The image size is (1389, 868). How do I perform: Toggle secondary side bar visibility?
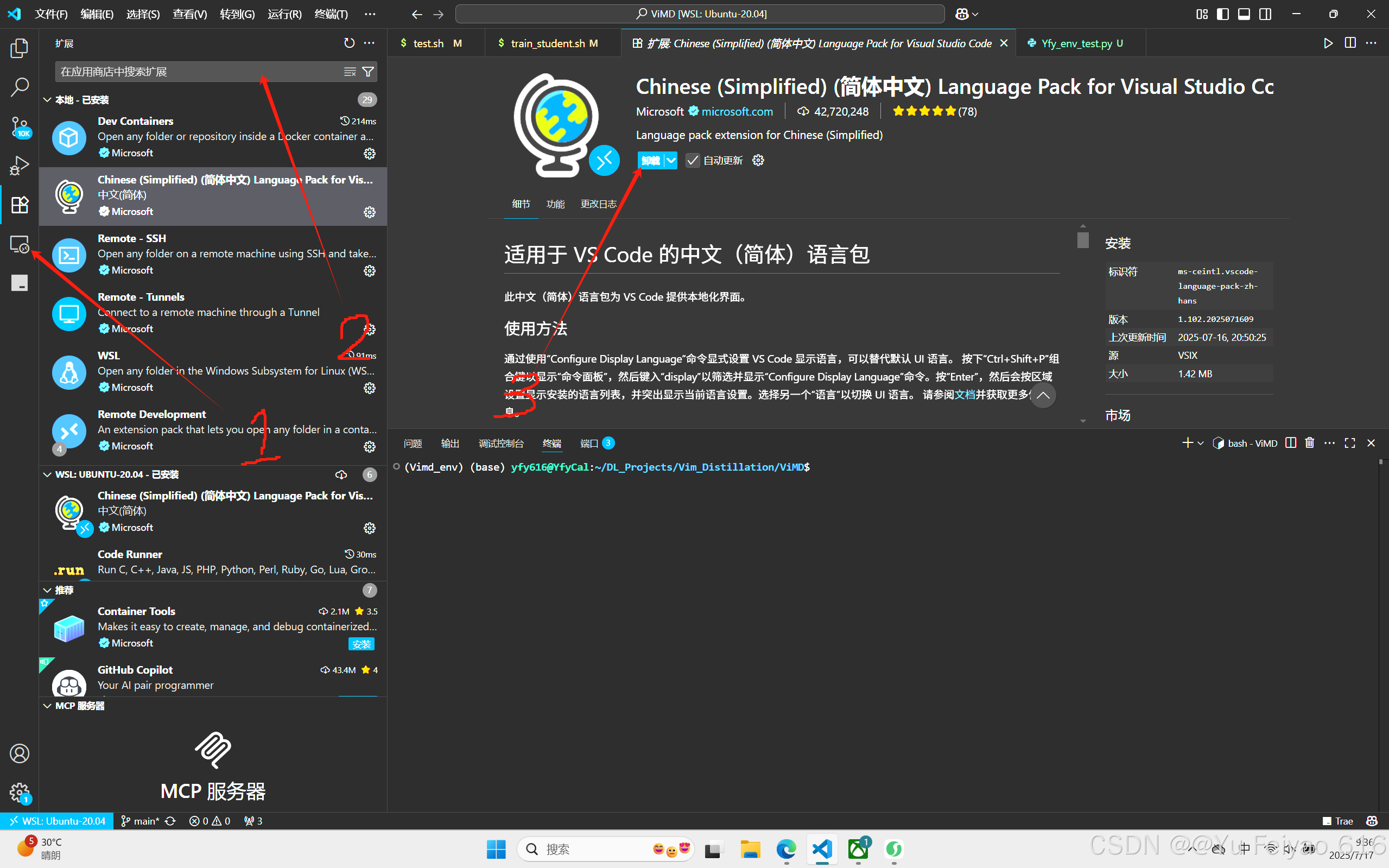[1265, 14]
